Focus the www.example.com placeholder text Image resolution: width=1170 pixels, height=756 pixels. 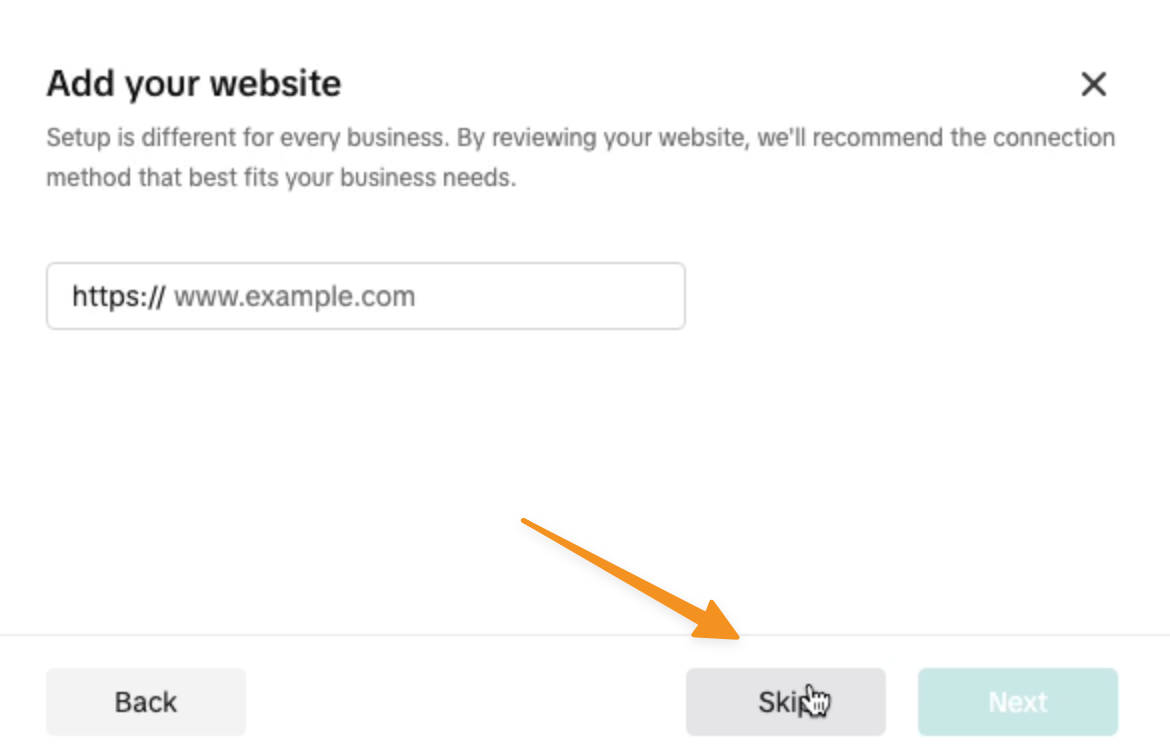[294, 297]
